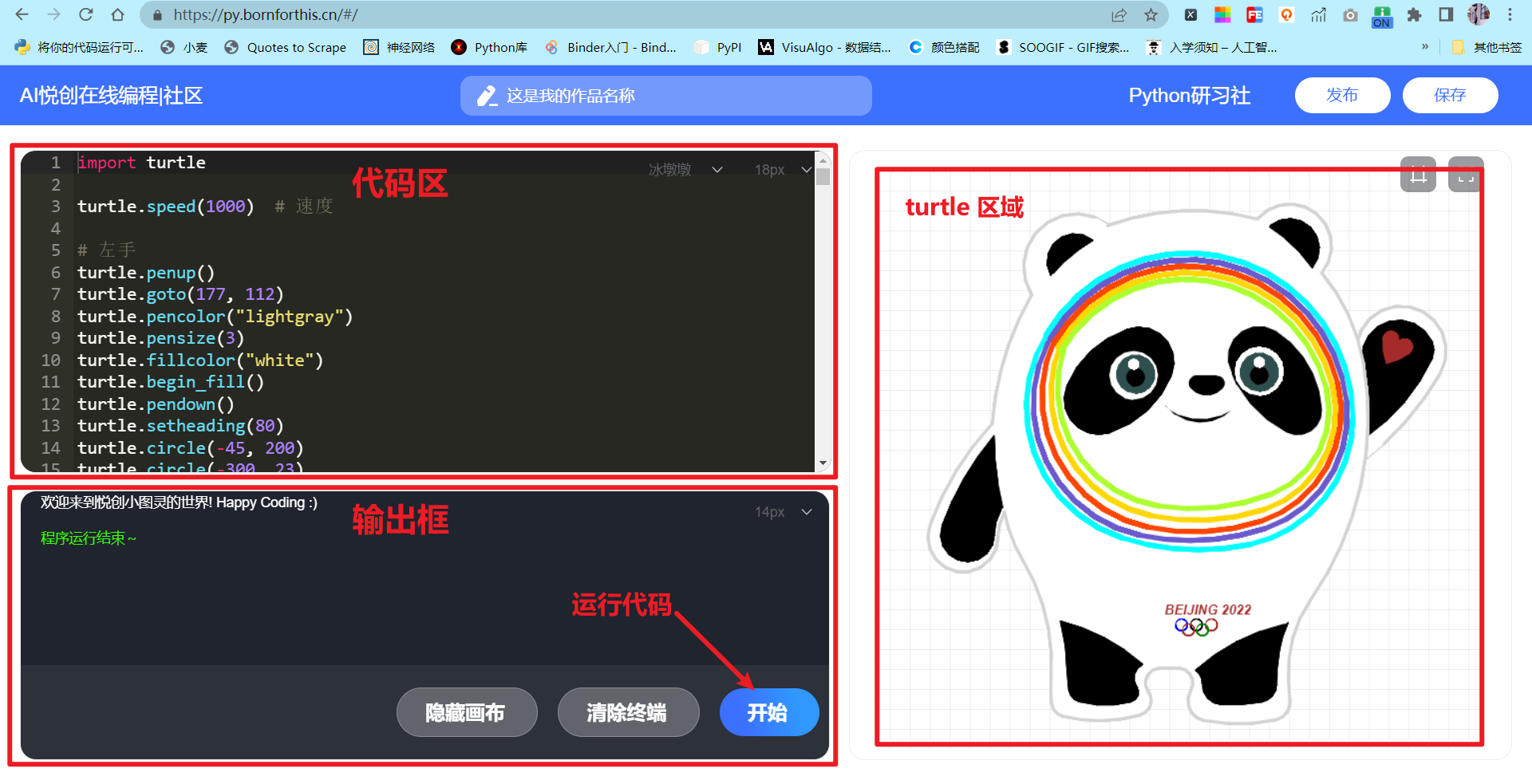Open the PyPI bookmark
Screen dimensions: 1532x784
(x=718, y=47)
